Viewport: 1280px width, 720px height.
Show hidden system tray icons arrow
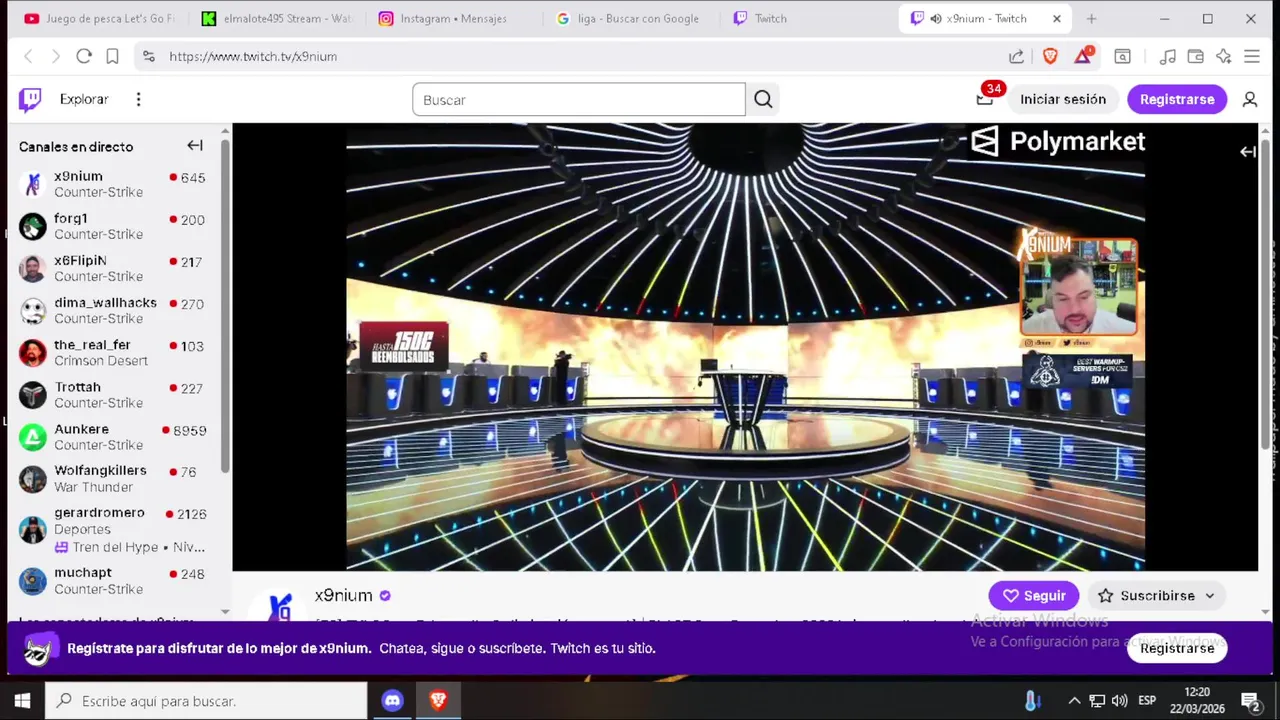click(x=1074, y=701)
